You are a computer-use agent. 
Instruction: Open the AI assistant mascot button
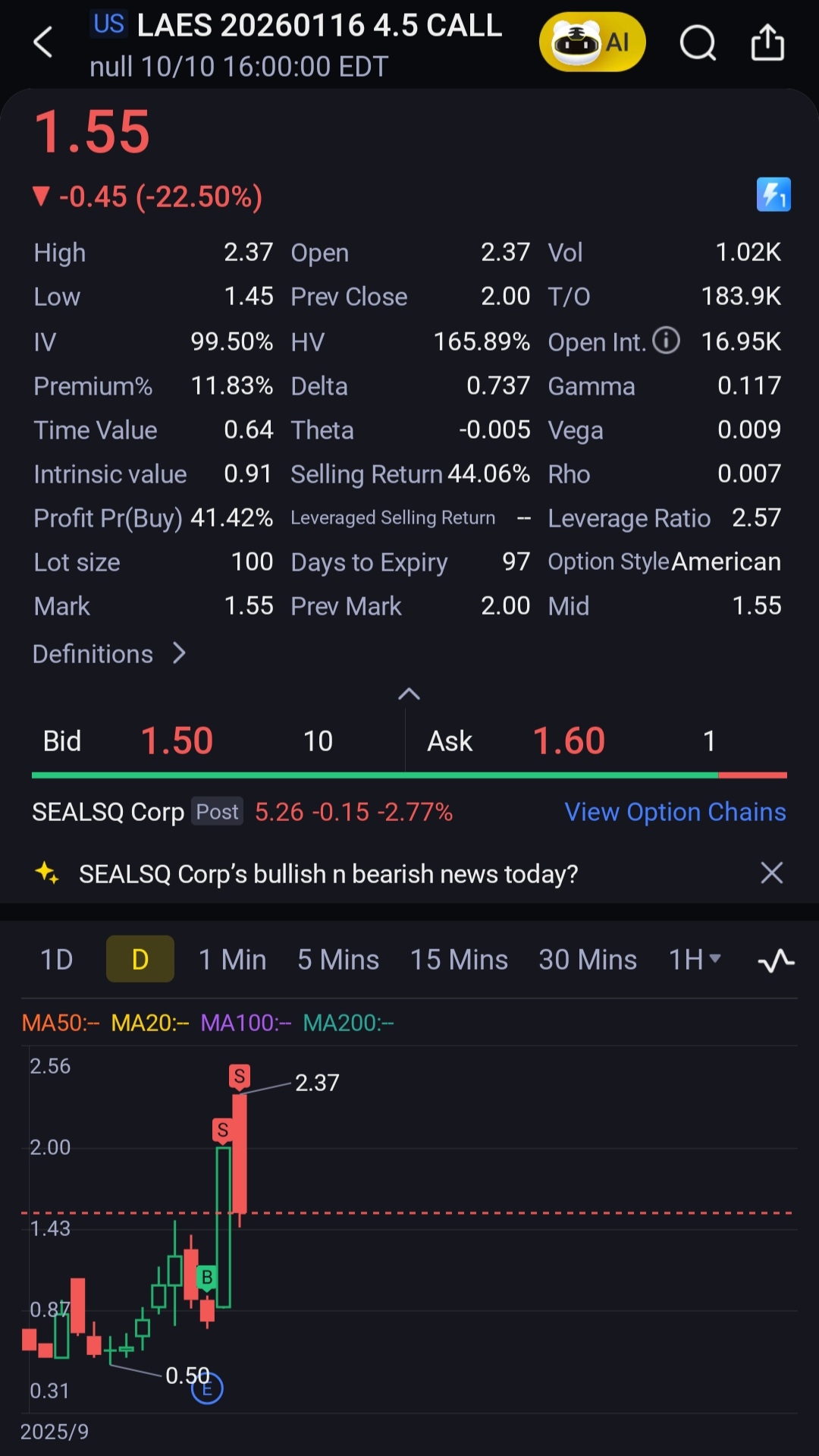click(591, 42)
